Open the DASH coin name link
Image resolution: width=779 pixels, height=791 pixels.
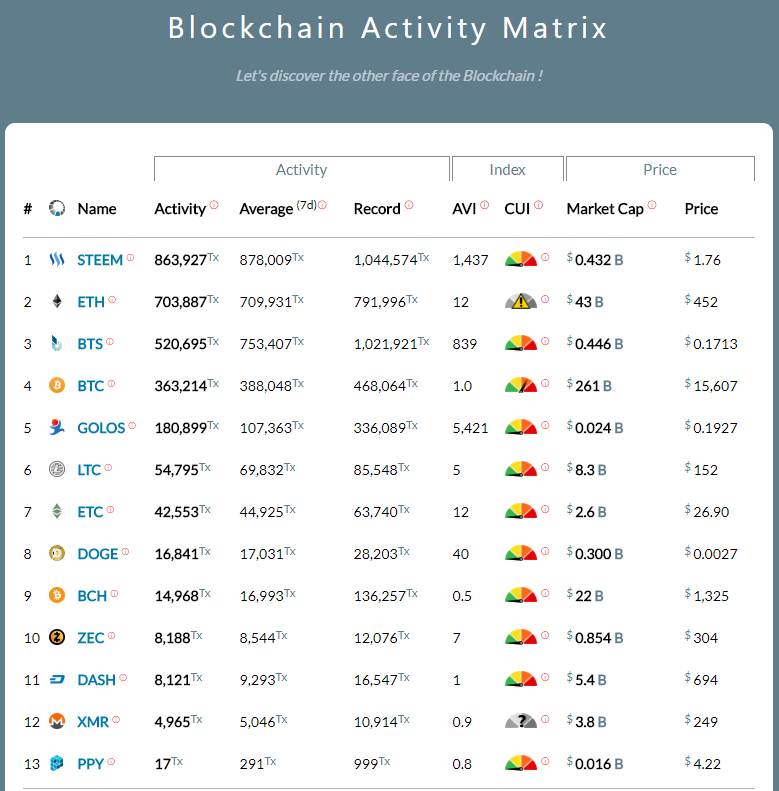click(96, 680)
